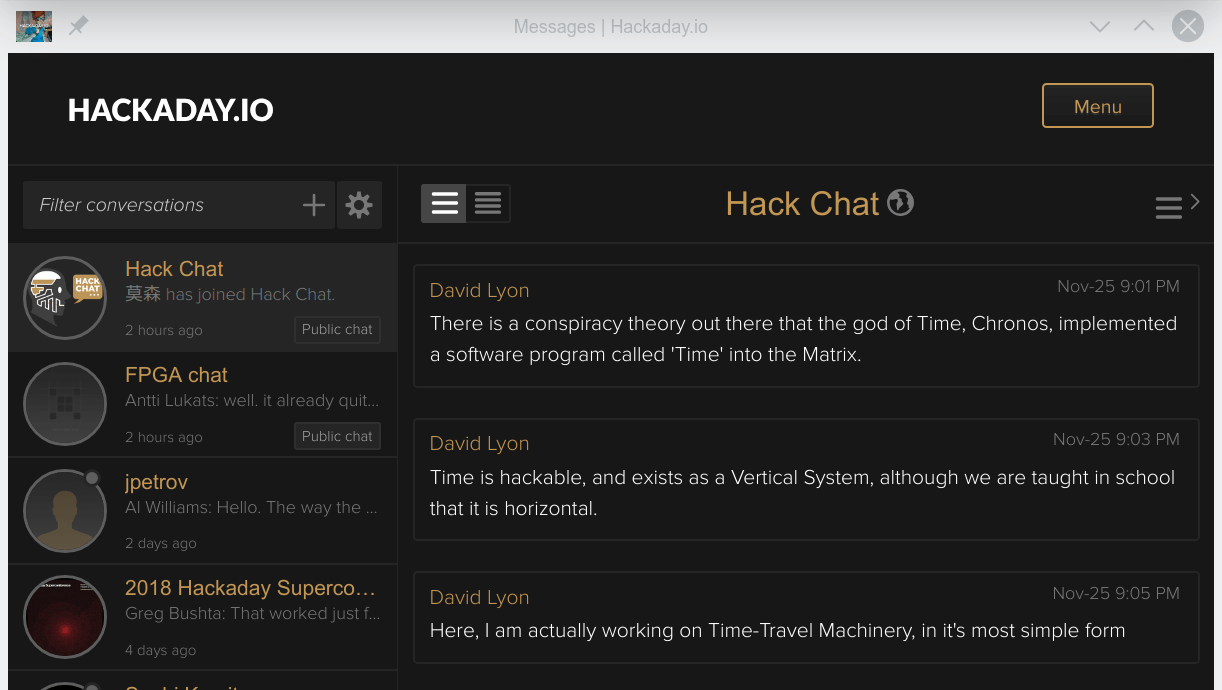Select jpetrov's avatar image
The height and width of the screenshot is (690, 1222).
point(65,510)
